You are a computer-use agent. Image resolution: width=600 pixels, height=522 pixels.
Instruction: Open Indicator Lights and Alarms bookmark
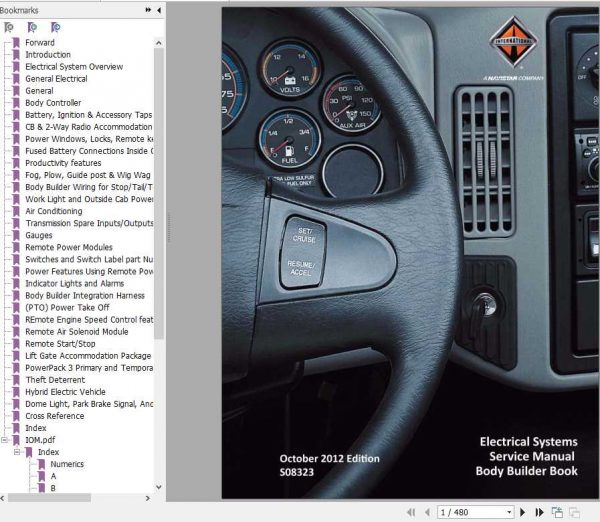click(75, 284)
